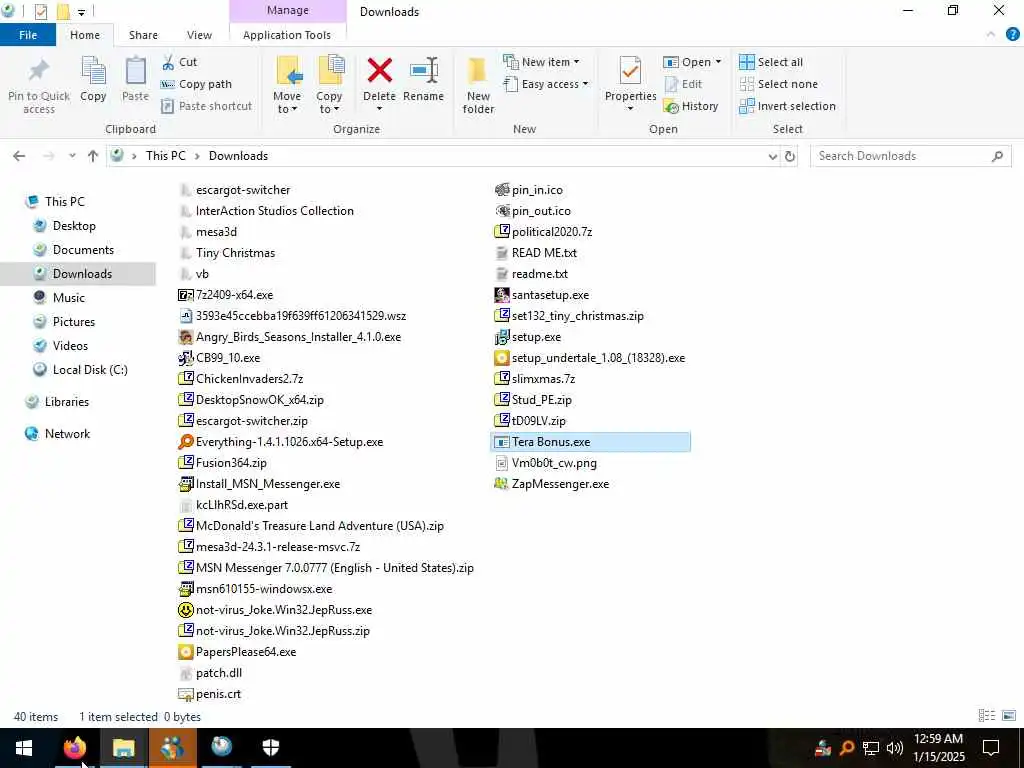Click the Pin to Quick access icon

click(38, 72)
